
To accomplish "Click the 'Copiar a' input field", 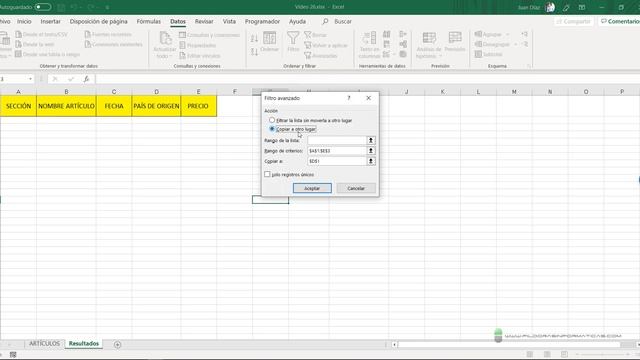I will click(337, 161).
